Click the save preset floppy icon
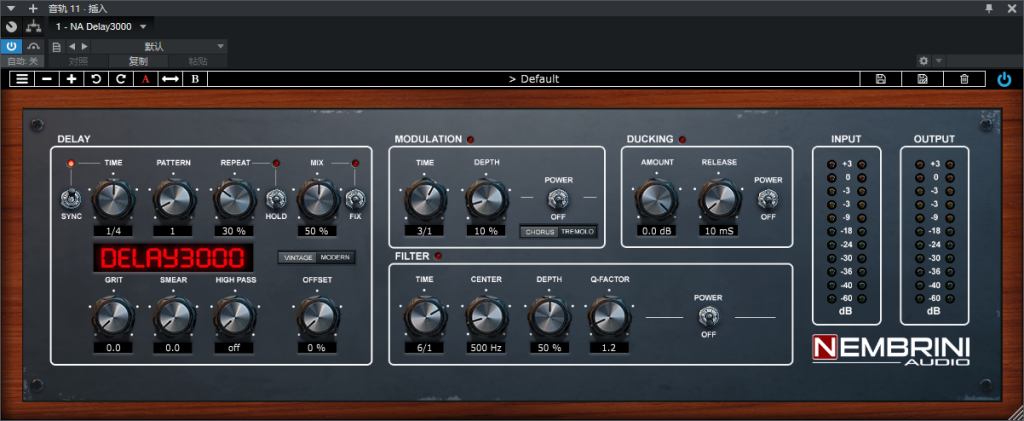This screenshot has height=421, width=1024. pos(880,79)
